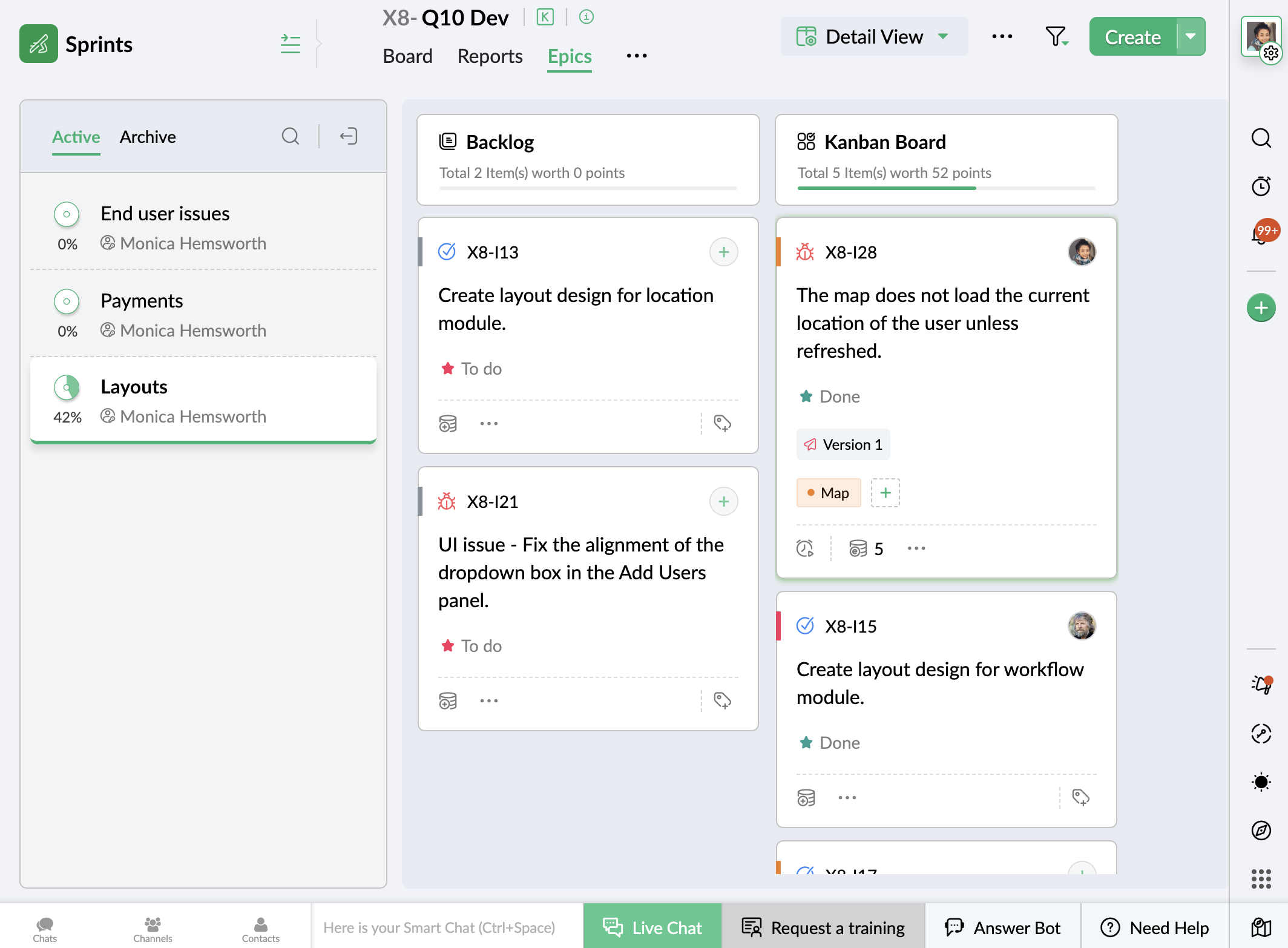This screenshot has height=948, width=1288.
Task: Collapse the epics panel with arrow icon
Action: point(349,136)
